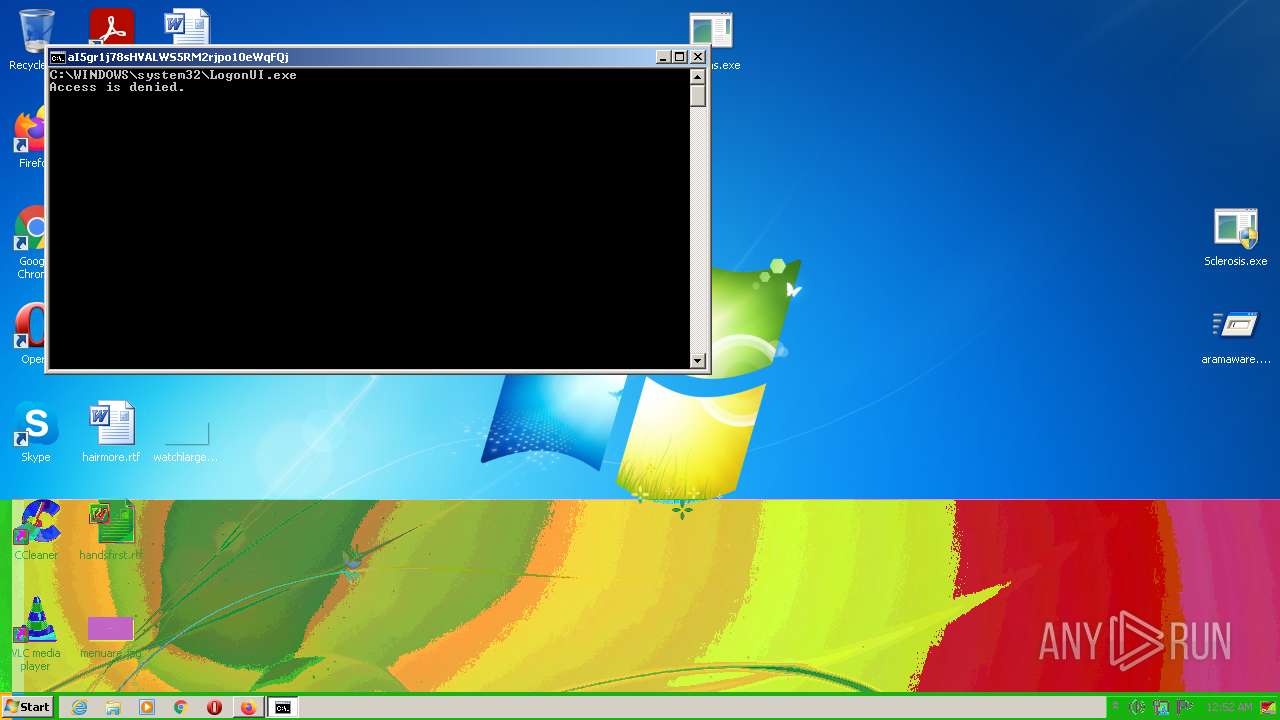Screen dimensions: 1280x720
Task: Open the volume tray icon
Action: pos(1137,707)
